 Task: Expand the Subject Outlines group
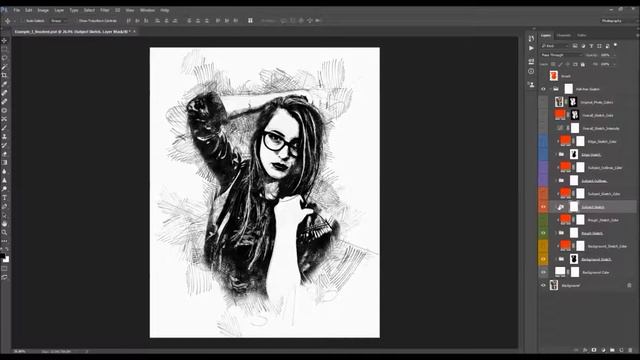pos(556,180)
